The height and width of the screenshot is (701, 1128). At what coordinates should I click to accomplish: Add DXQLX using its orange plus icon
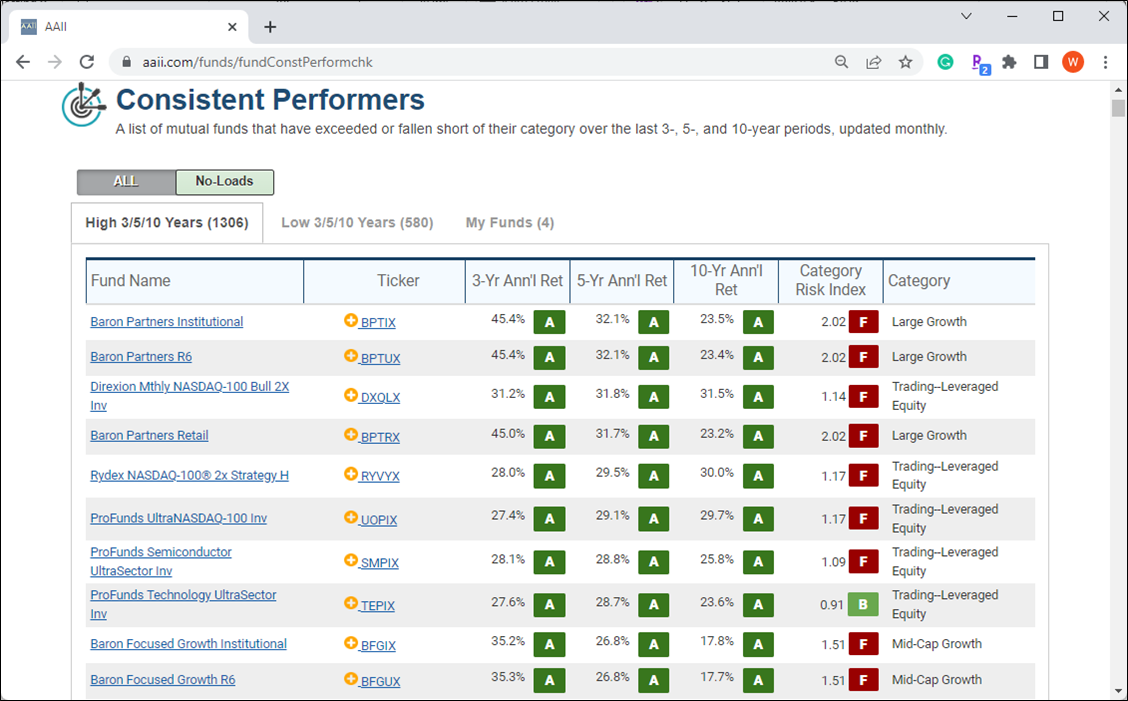pyautogui.click(x=350, y=395)
